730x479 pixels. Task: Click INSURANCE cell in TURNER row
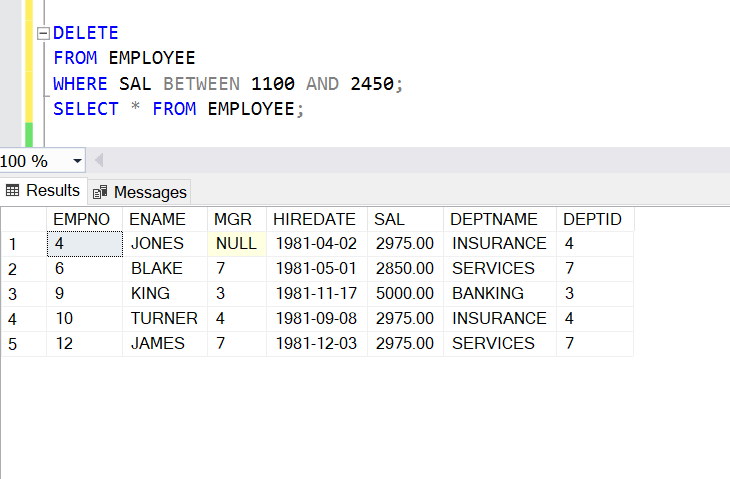point(500,319)
